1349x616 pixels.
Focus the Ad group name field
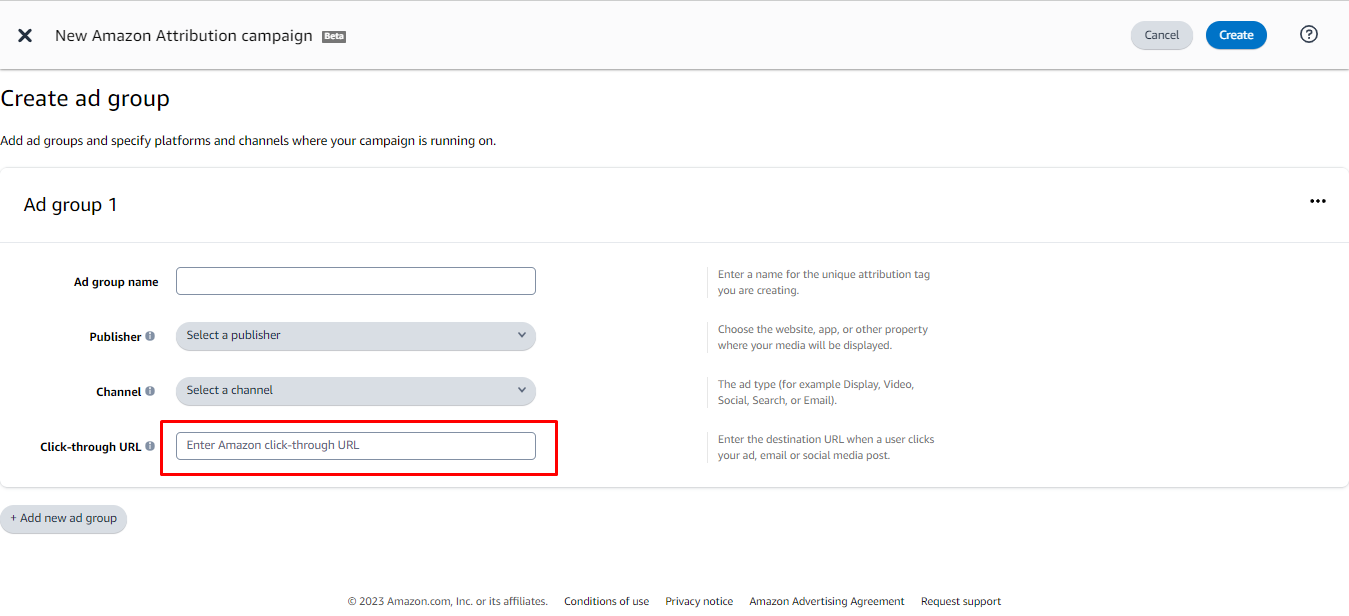pyautogui.click(x=356, y=281)
